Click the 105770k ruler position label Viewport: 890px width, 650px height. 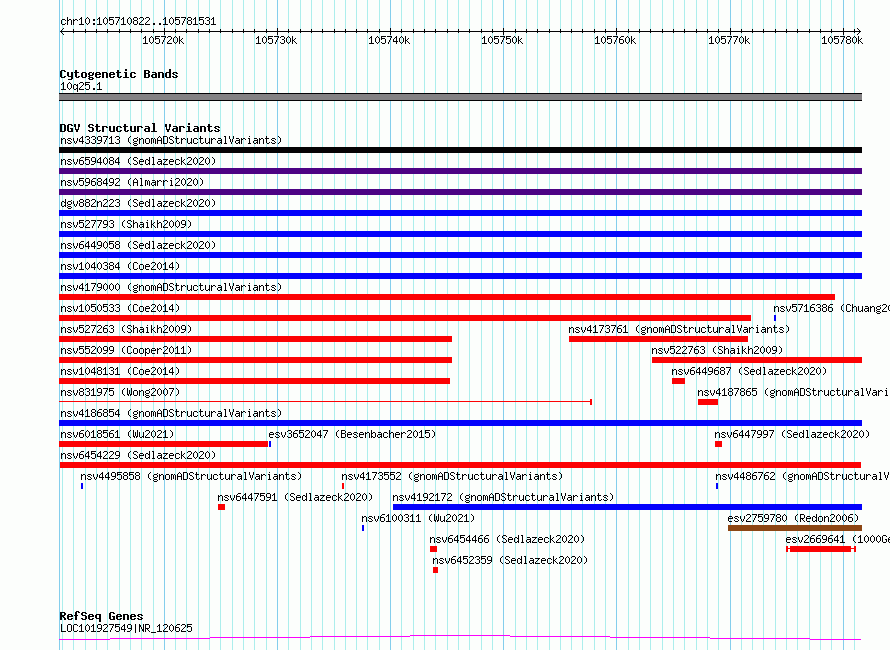729,40
